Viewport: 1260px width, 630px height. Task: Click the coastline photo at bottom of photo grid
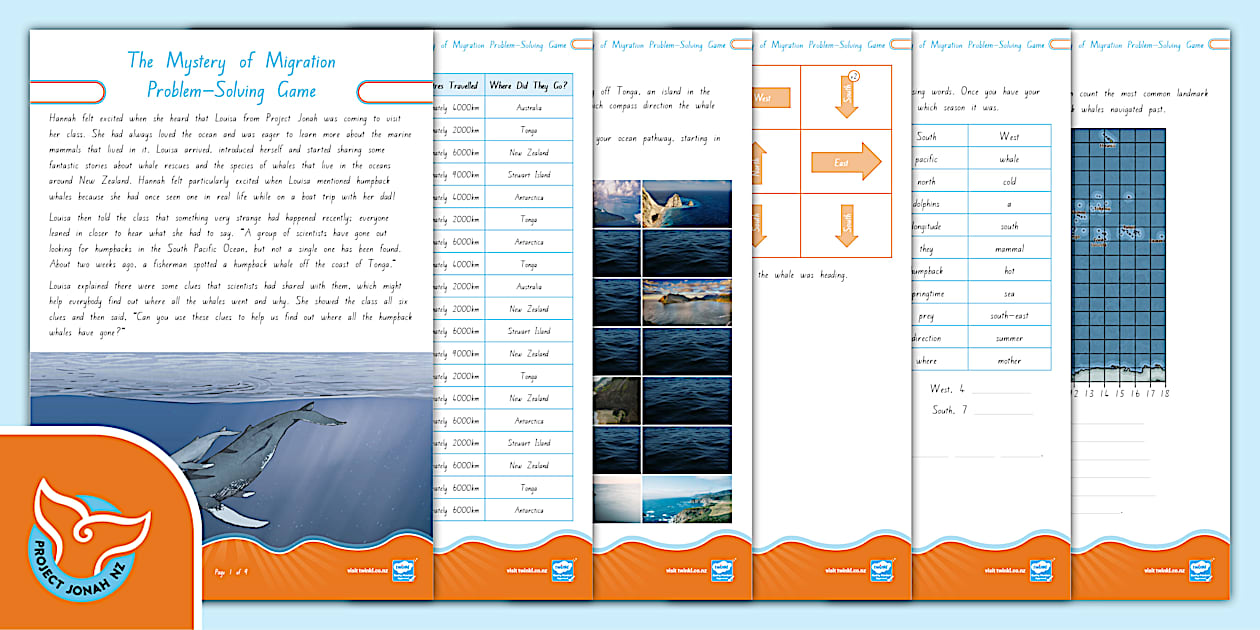(686, 498)
